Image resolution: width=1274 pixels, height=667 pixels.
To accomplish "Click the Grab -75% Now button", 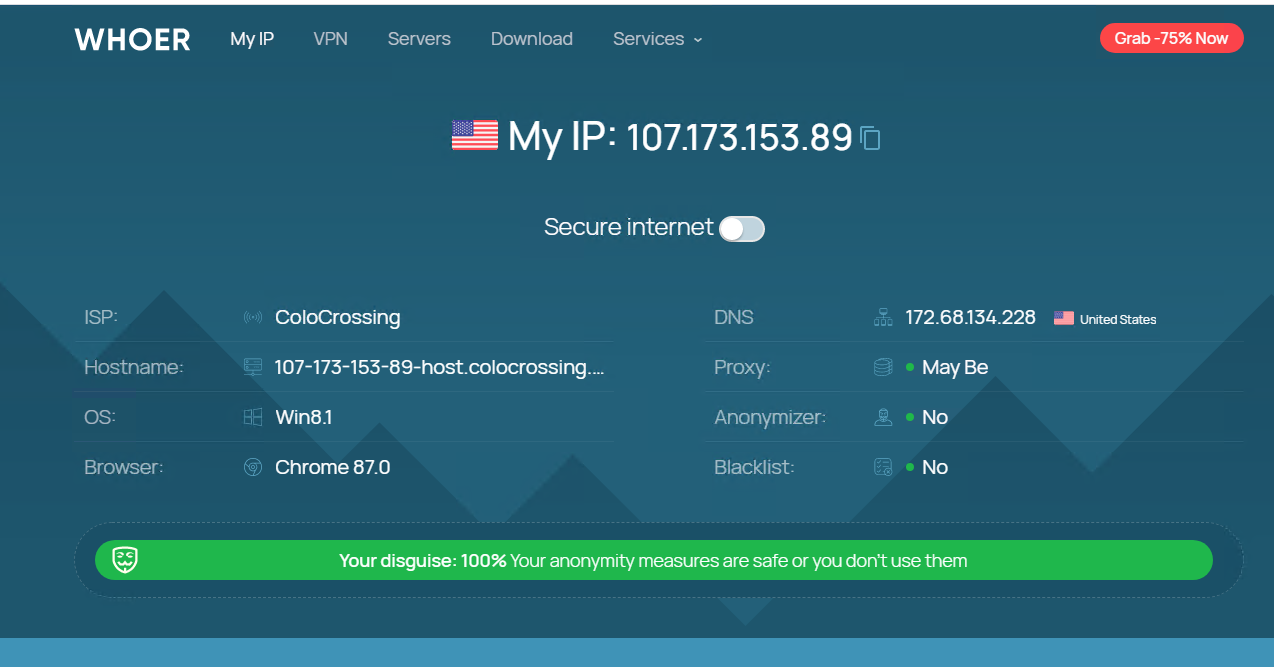I will [x=1172, y=38].
